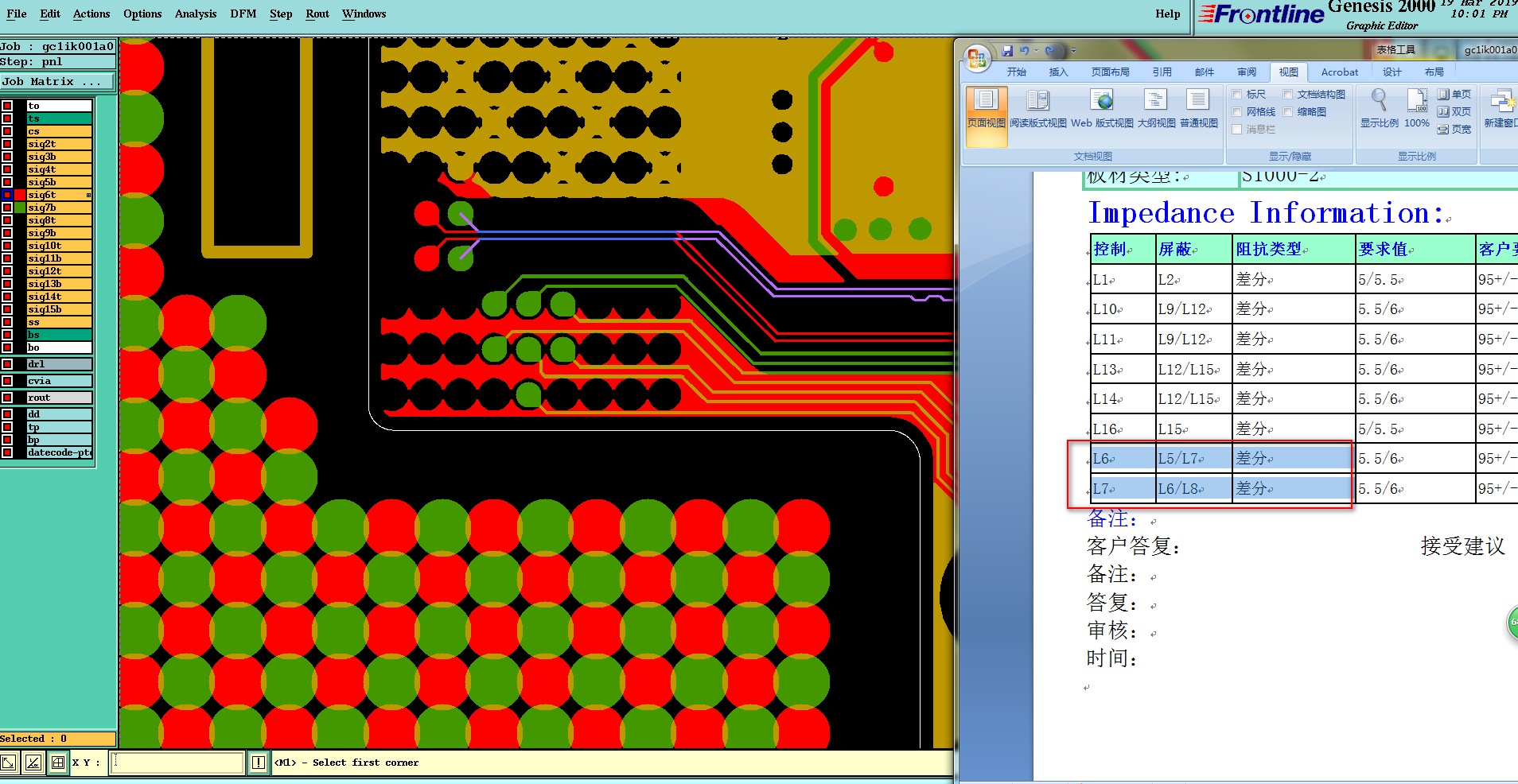Screen dimensions: 1518x784
Task: Open the Genesis Actions menu
Action: click(91, 14)
